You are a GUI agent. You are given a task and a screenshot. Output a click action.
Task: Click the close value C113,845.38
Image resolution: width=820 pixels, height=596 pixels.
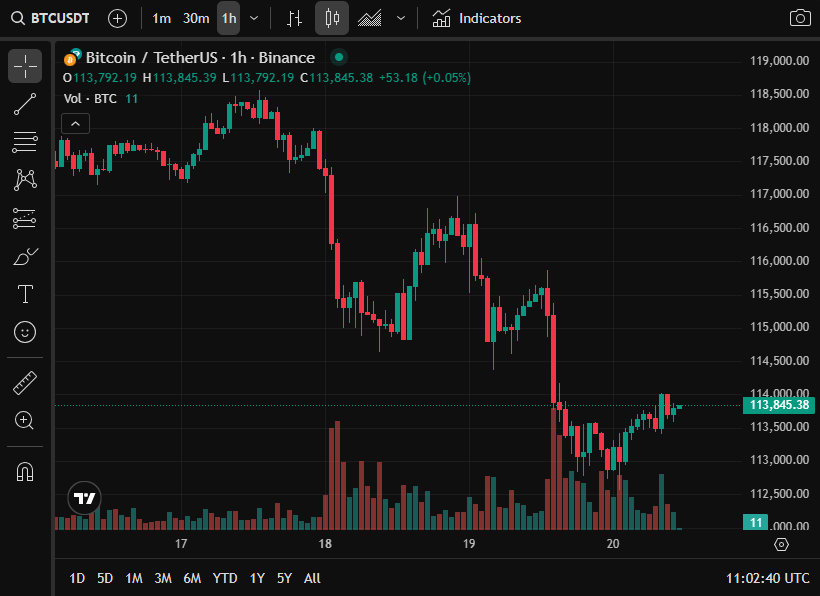pos(337,78)
